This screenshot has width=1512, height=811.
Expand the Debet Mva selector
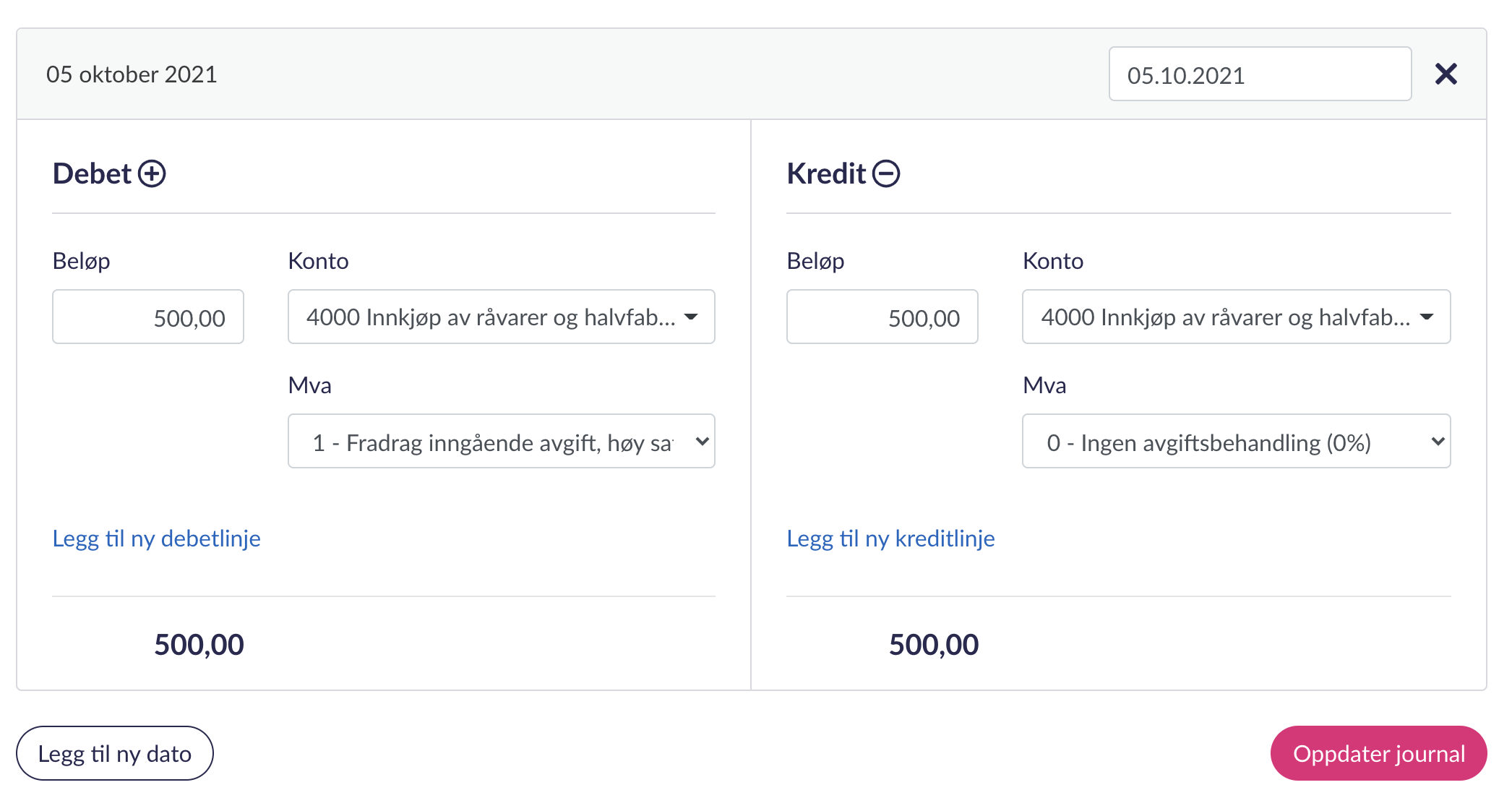[501, 442]
